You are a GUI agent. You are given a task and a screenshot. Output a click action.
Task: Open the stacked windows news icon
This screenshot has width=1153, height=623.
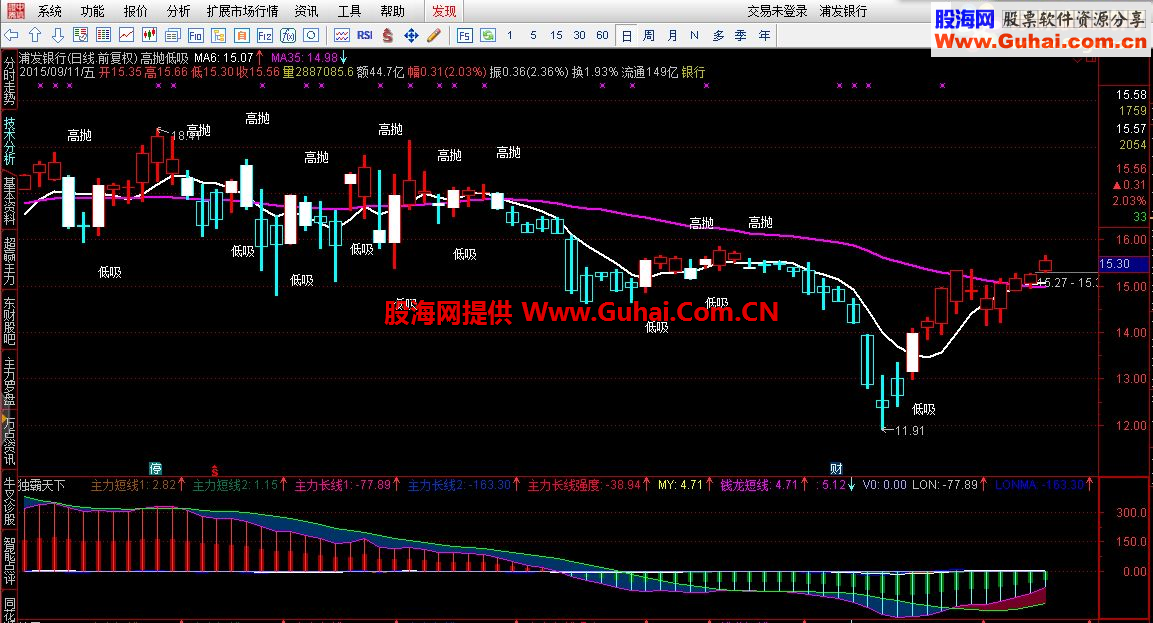click(173, 35)
